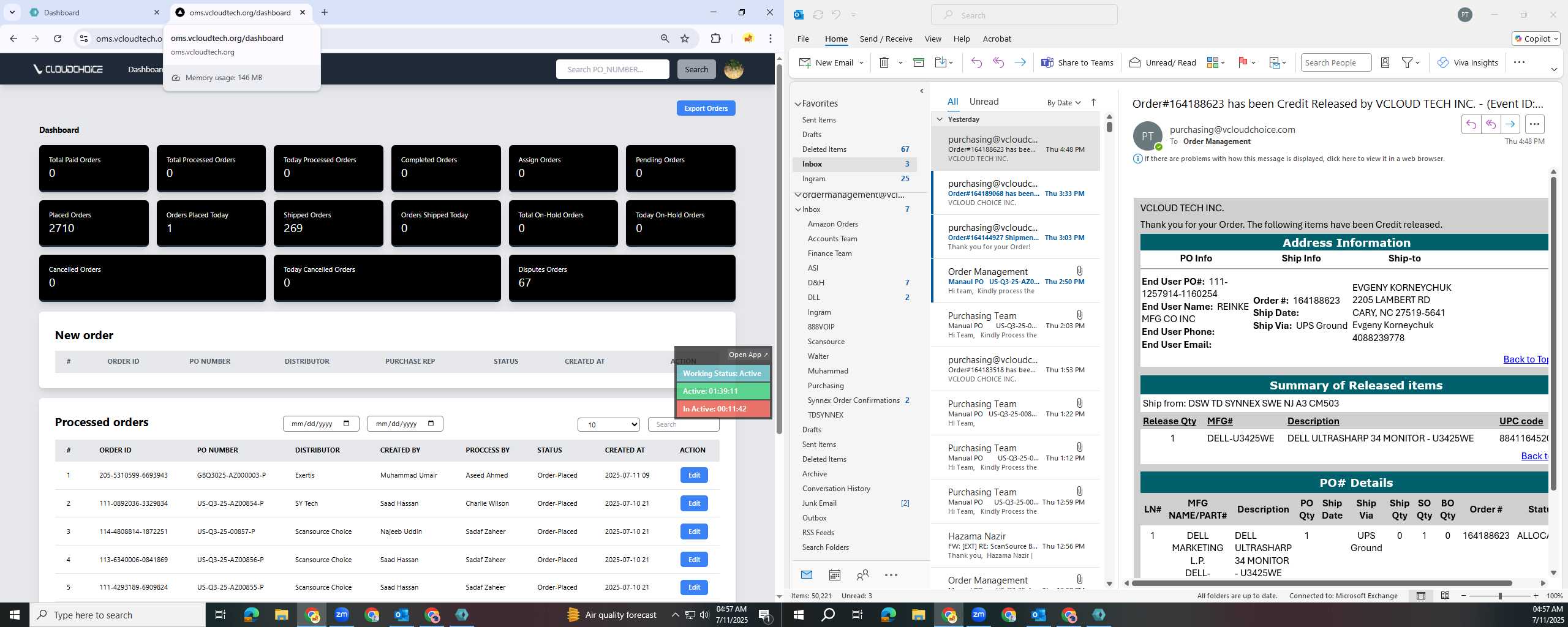Image resolution: width=1568 pixels, height=627 pixels.
Task: Click the Reply icon in the reading pane header
Action: click(x=1471, y=124)
